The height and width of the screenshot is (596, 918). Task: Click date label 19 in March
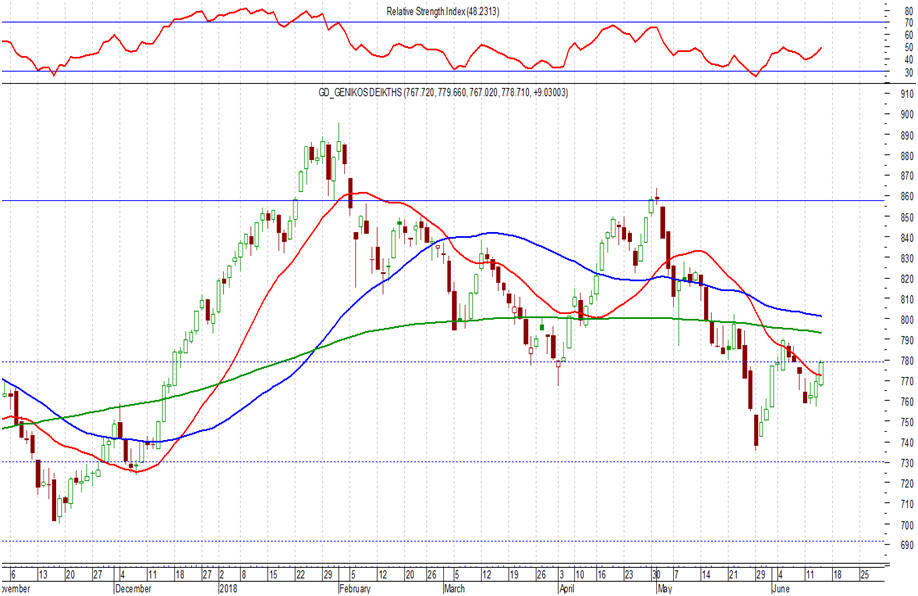tap(513, 575)
